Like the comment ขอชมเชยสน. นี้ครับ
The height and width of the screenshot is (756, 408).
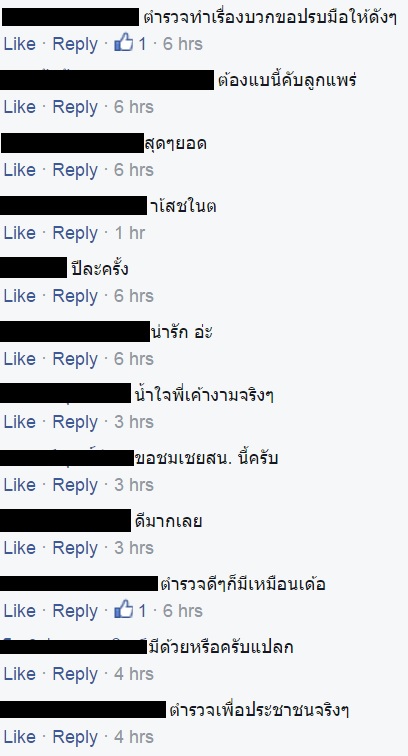click(20, 485)
